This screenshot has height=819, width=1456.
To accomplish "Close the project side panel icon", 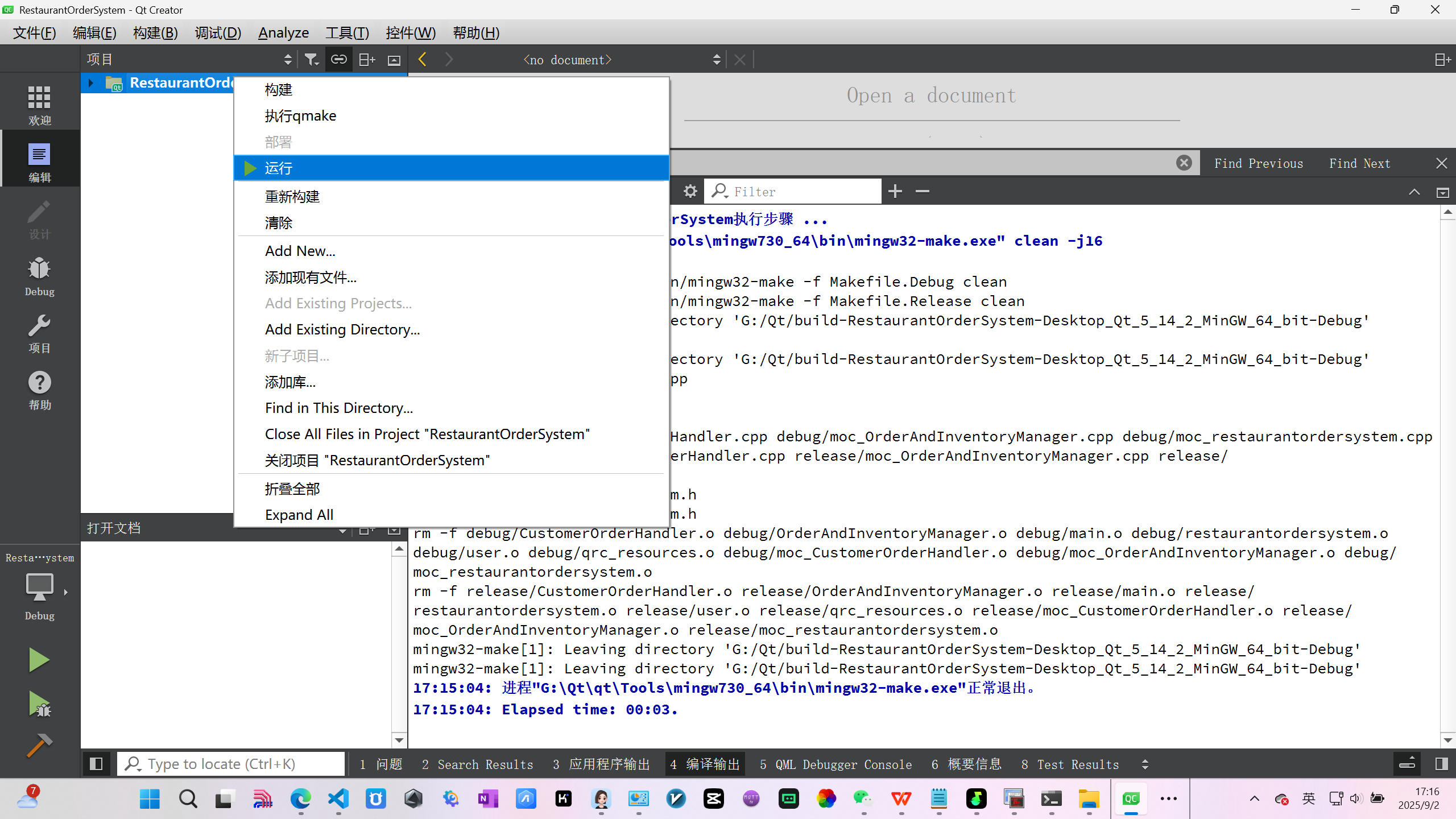I will click(394, 60).
